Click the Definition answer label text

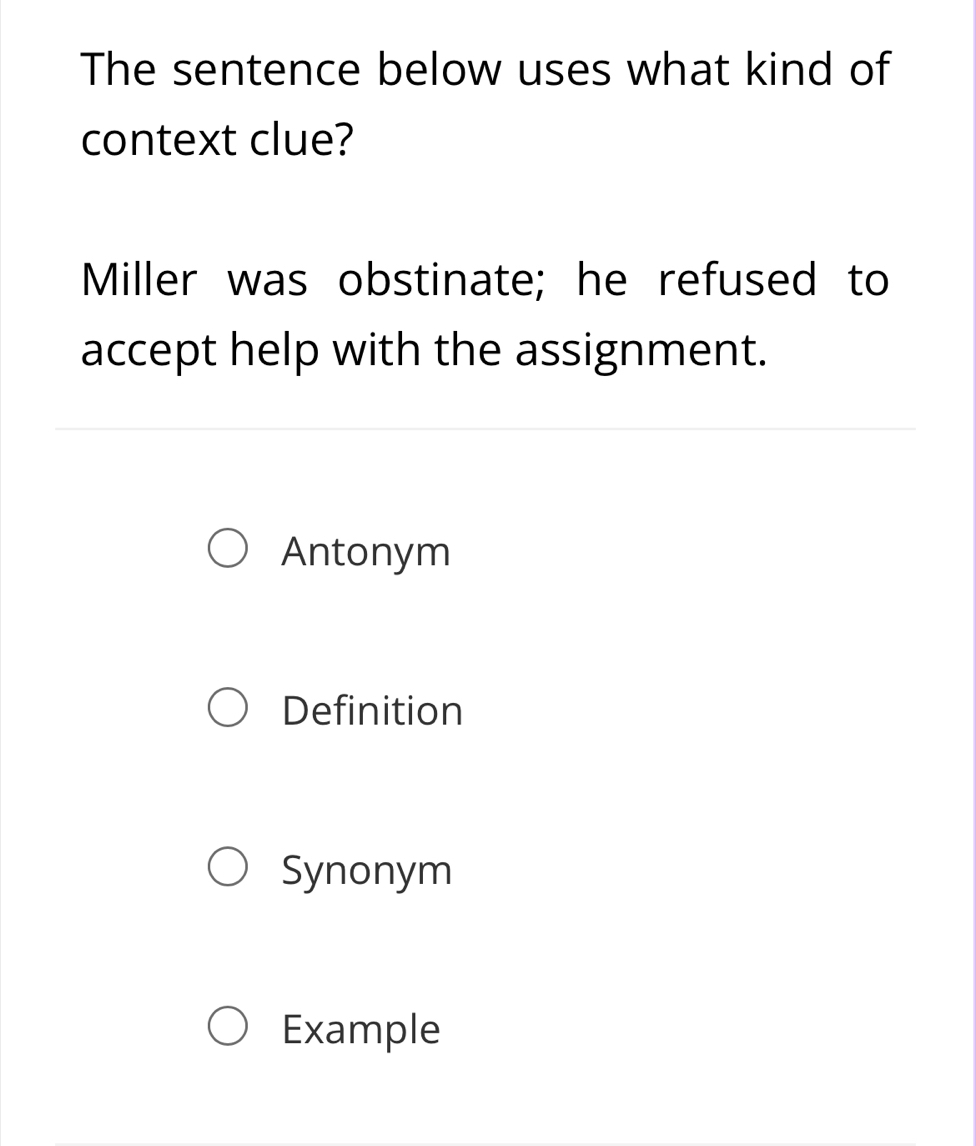372,712
